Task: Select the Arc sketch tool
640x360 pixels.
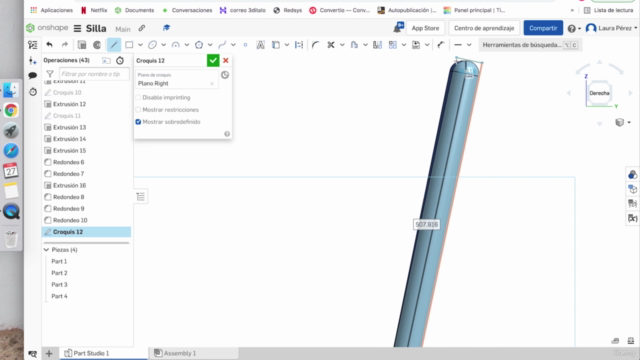Action: pyautogui.click(x=176, y=45)
